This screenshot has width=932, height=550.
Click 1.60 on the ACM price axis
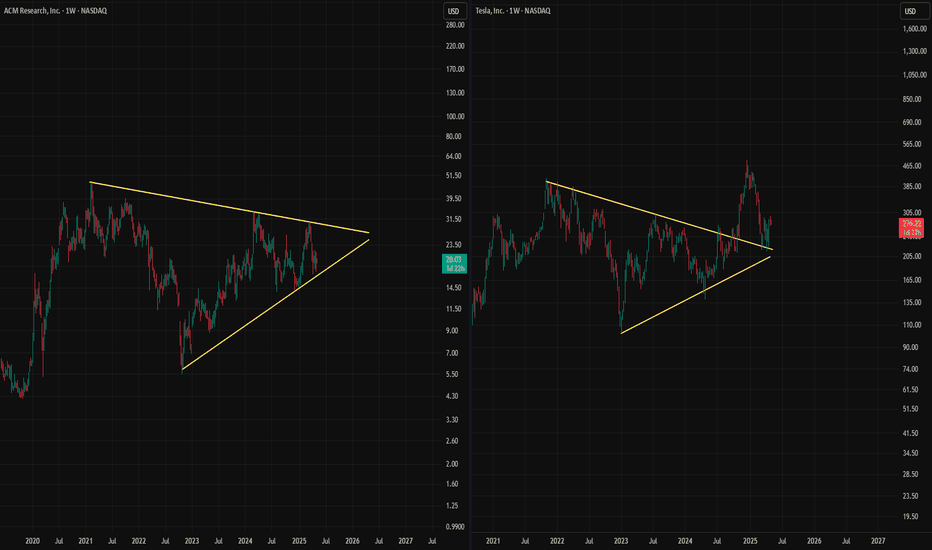click(452, 483)
